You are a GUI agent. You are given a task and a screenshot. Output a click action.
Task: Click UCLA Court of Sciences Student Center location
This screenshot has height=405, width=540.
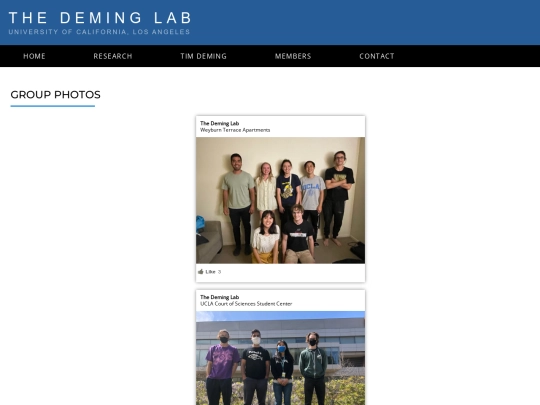click(x=246, y=304)
